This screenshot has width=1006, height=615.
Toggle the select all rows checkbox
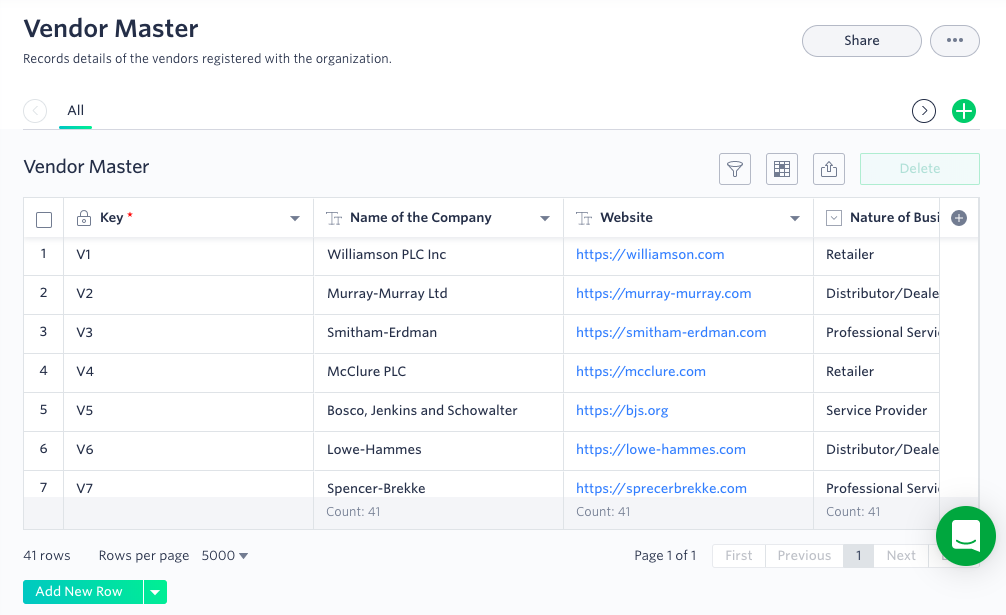coord(44,220)
